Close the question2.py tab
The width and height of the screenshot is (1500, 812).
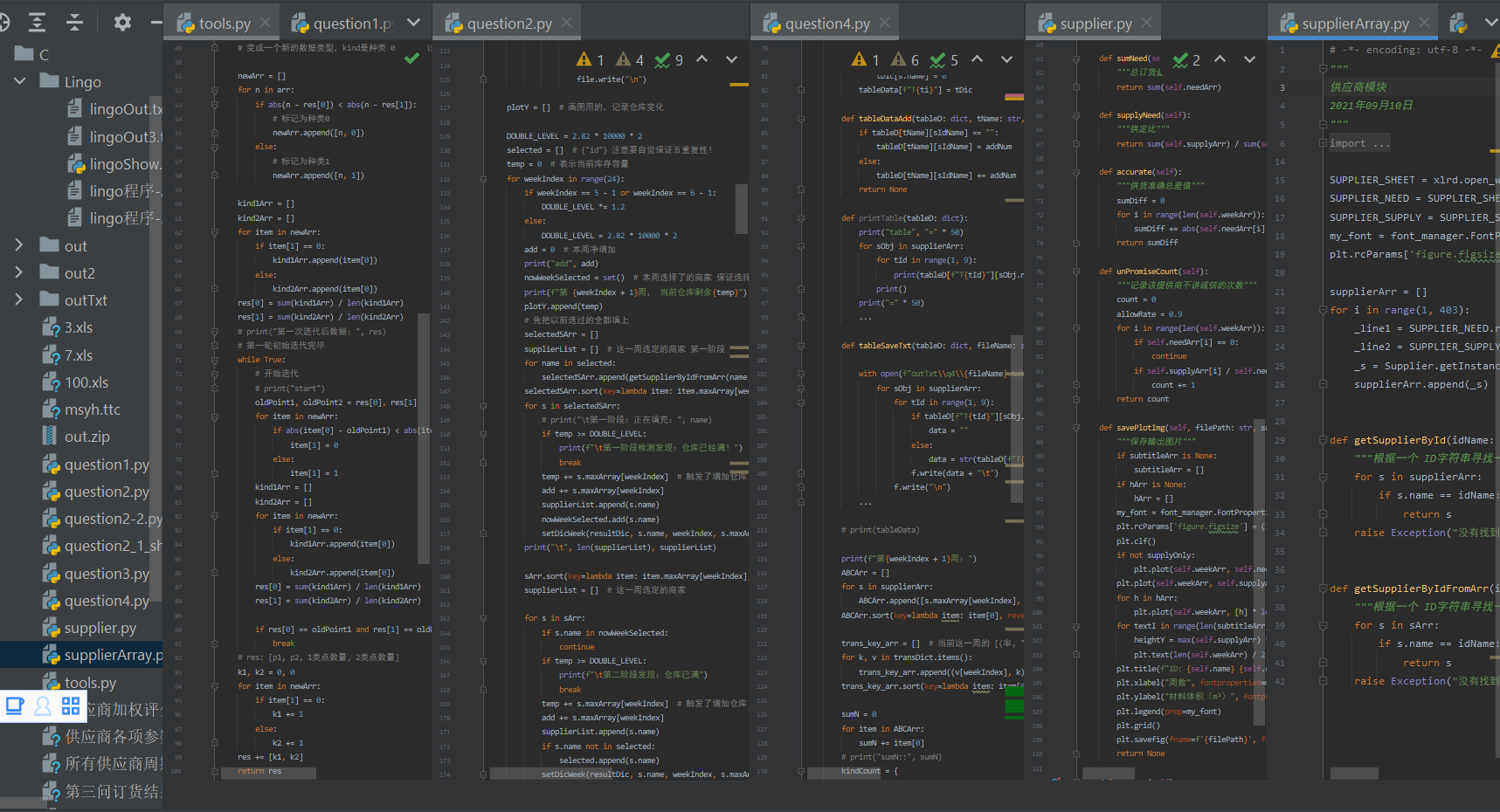567,23
